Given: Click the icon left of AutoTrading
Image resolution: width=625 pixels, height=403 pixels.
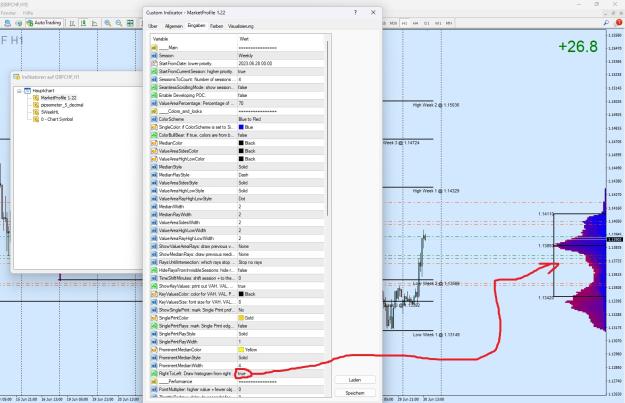Looking at the screenshot, I should pyautogui.click(x=18, y=23).
